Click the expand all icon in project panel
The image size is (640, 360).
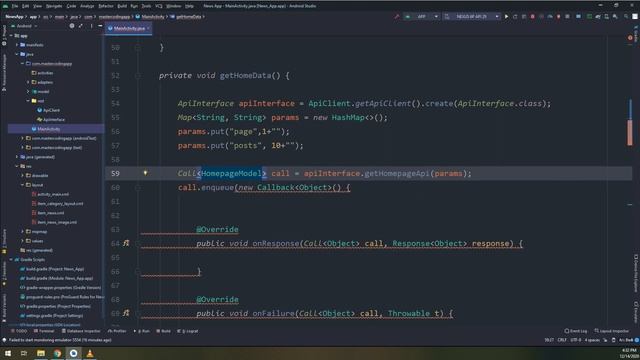click(x=81, y=26)
